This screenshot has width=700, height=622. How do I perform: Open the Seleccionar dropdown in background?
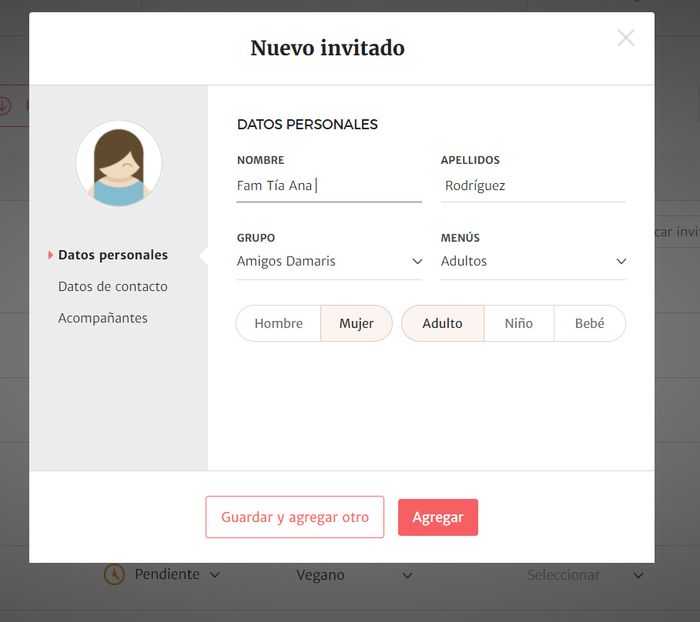585,575
